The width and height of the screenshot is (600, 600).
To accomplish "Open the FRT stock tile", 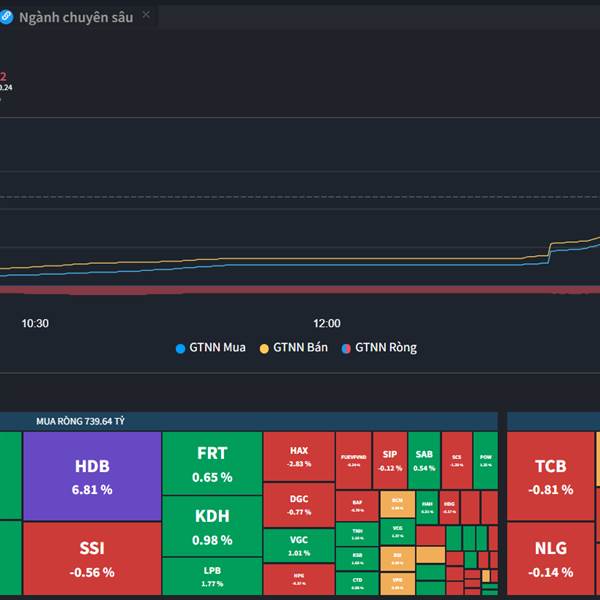I will click(x=212, y=464).
